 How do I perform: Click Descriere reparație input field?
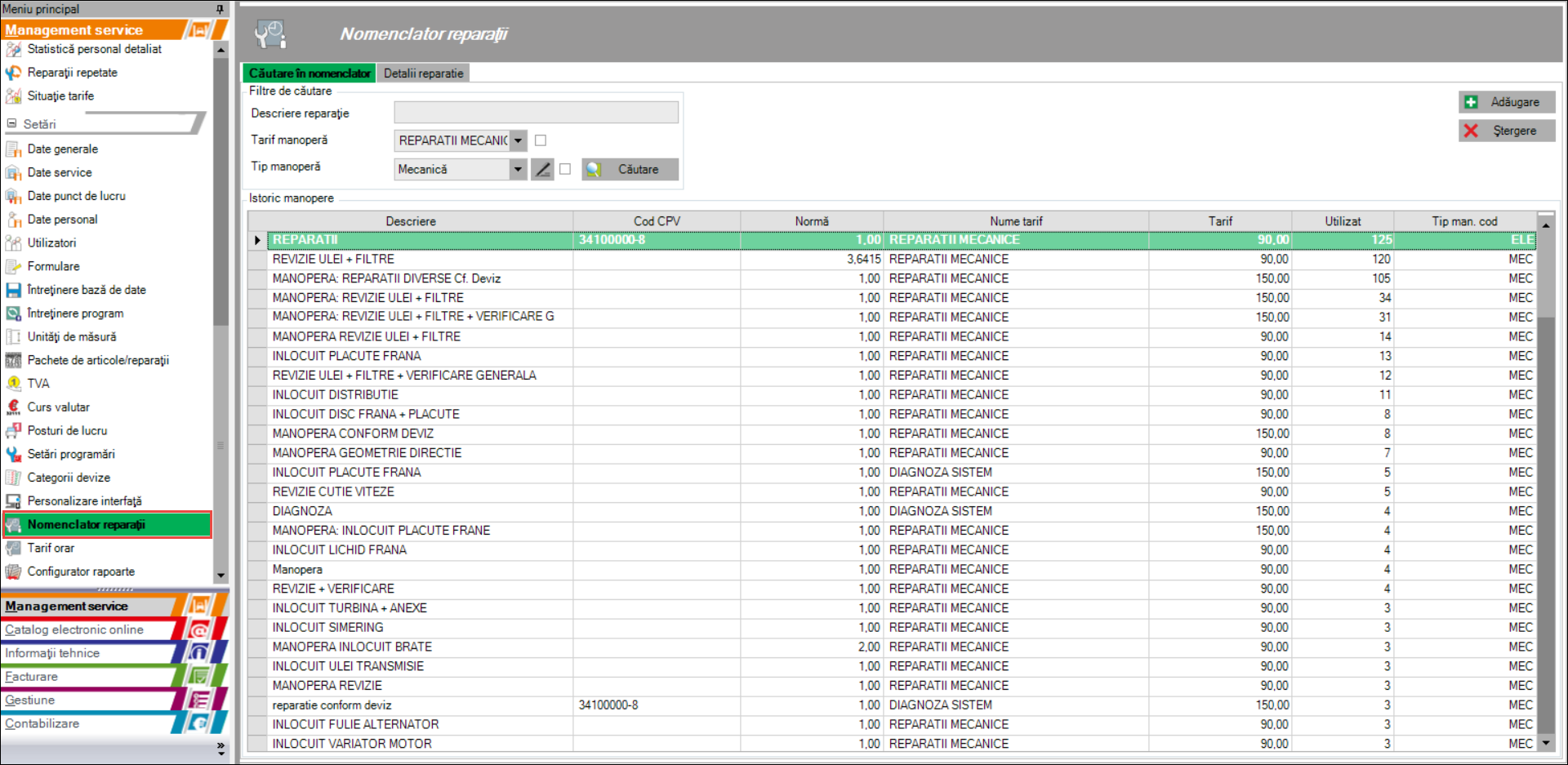[x=536, y=113]
